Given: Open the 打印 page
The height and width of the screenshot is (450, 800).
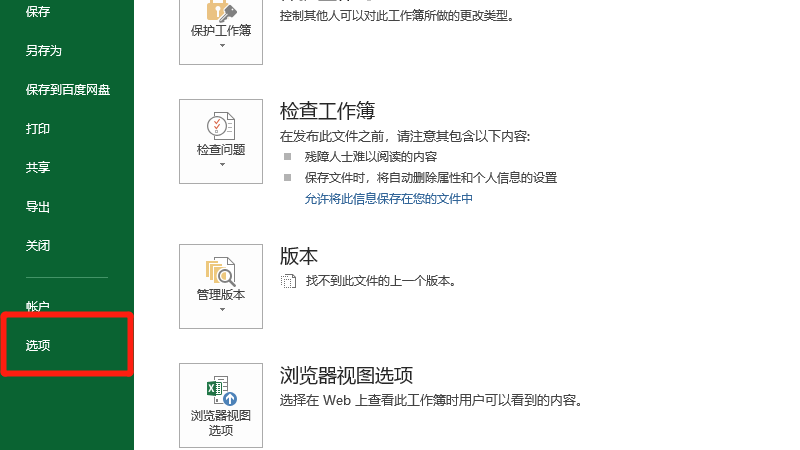Looking at the screenshot, I should coord(38,129).
